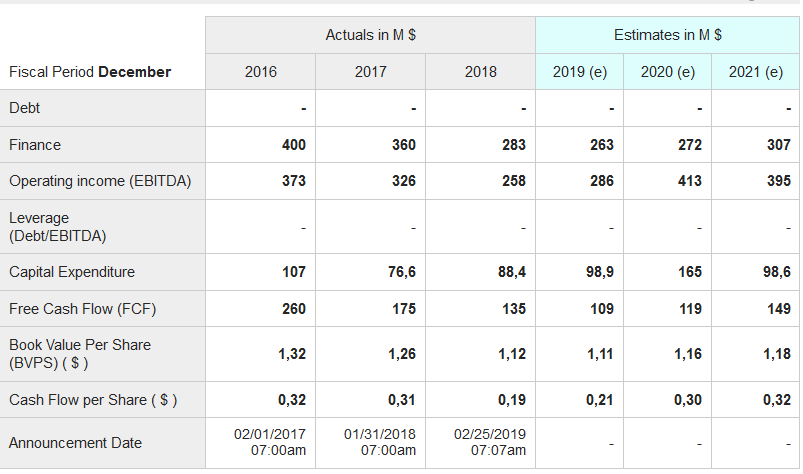Select the 2018 column header
Image resolution: width=803 pixels, height=474 pixels.
(480, 72)
